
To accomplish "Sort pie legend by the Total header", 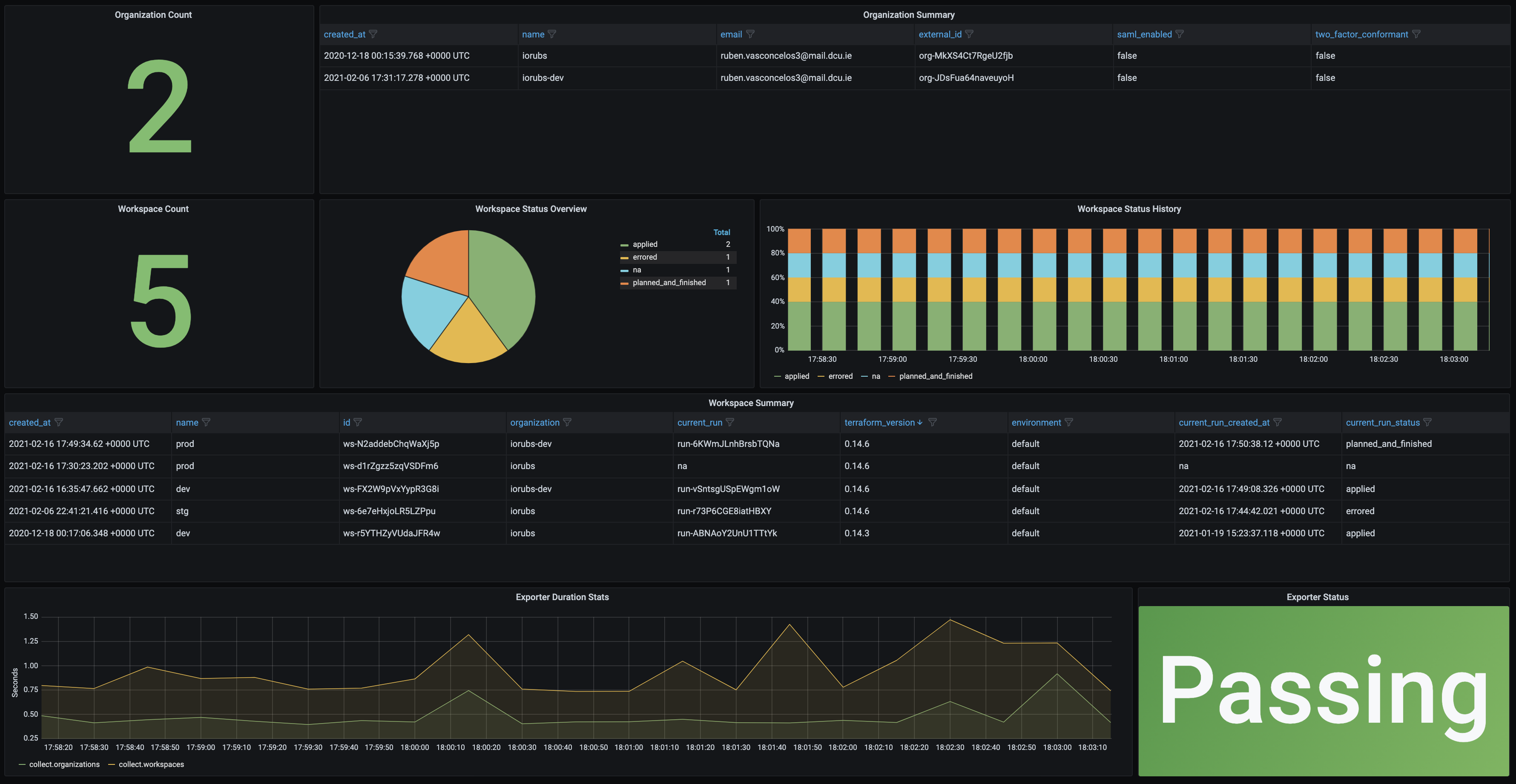I will click(721, 232).
